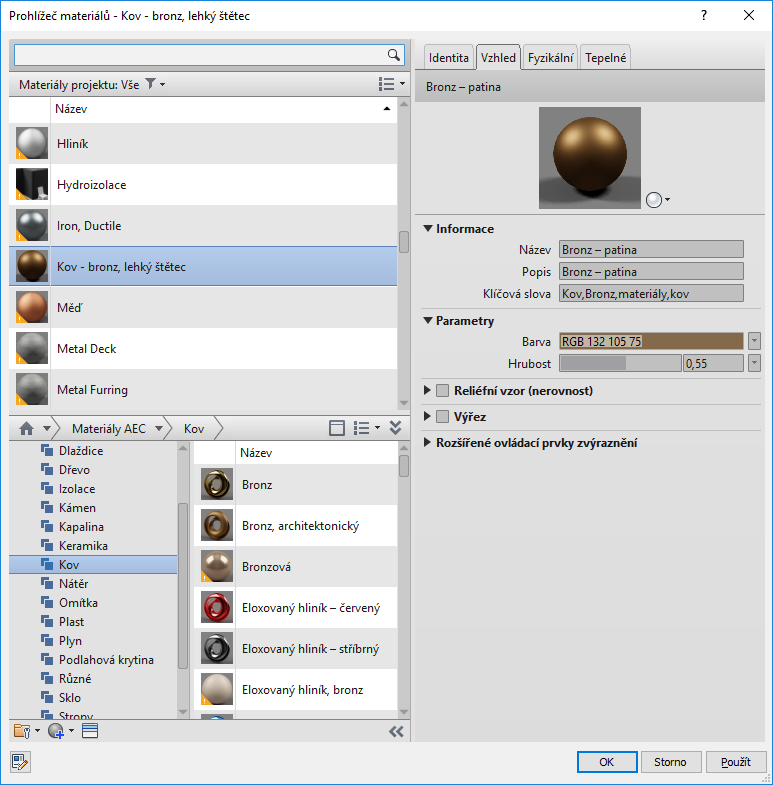Collapse the Parametry section
Screen dimensions: 773x785
428,320
